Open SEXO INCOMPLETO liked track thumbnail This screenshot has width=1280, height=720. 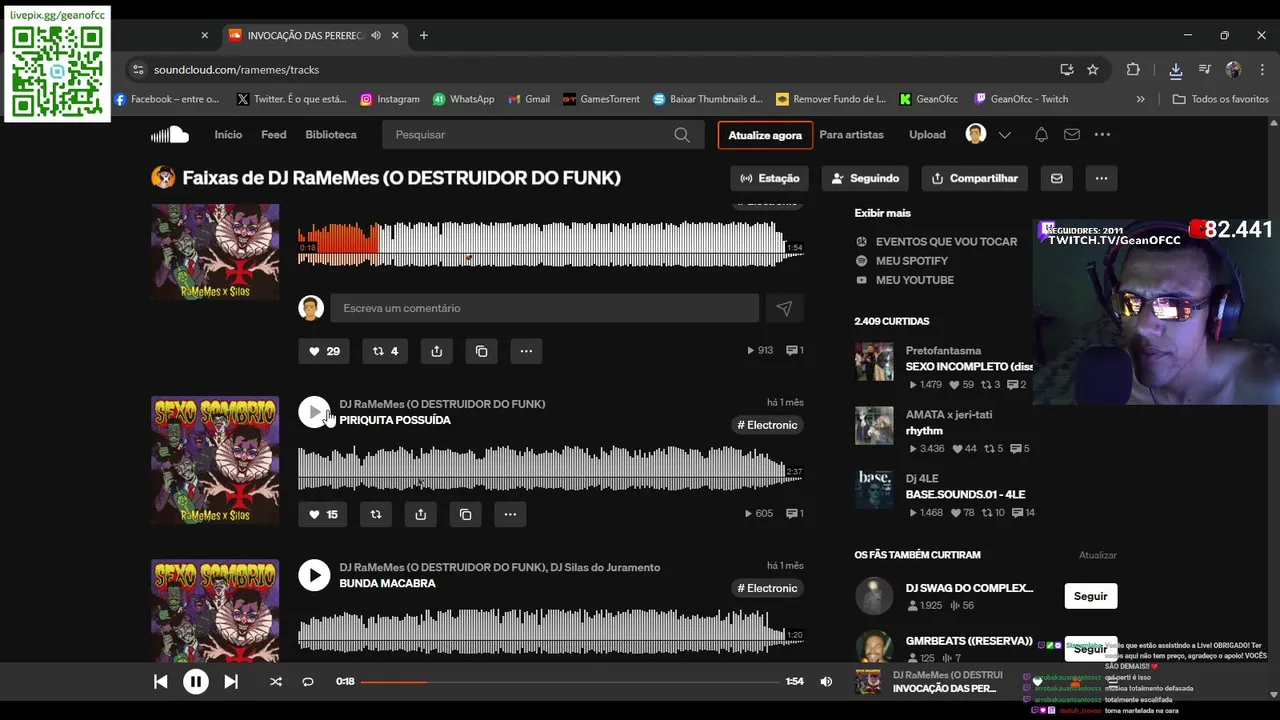[x=874, y=362]
